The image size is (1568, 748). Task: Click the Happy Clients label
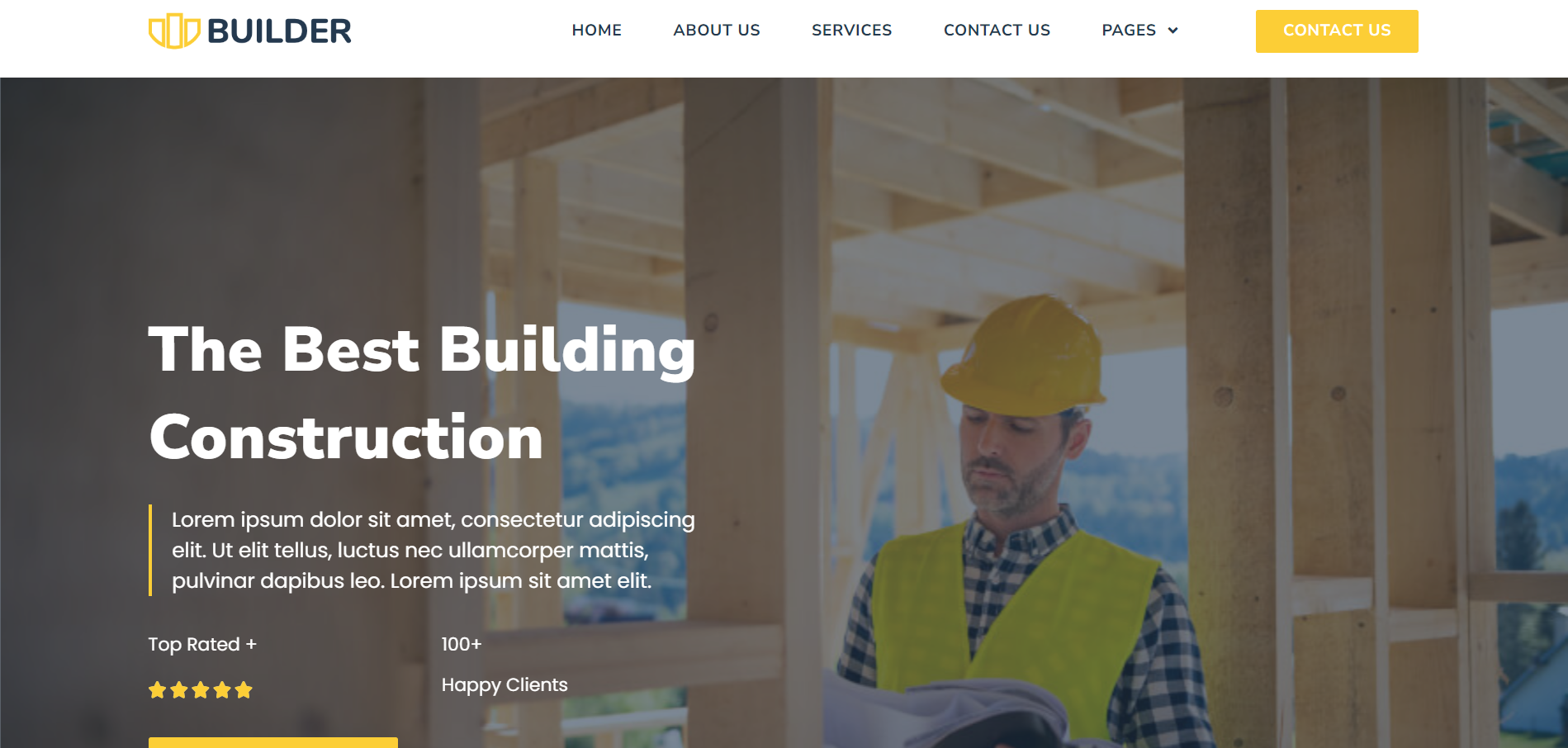505,685
